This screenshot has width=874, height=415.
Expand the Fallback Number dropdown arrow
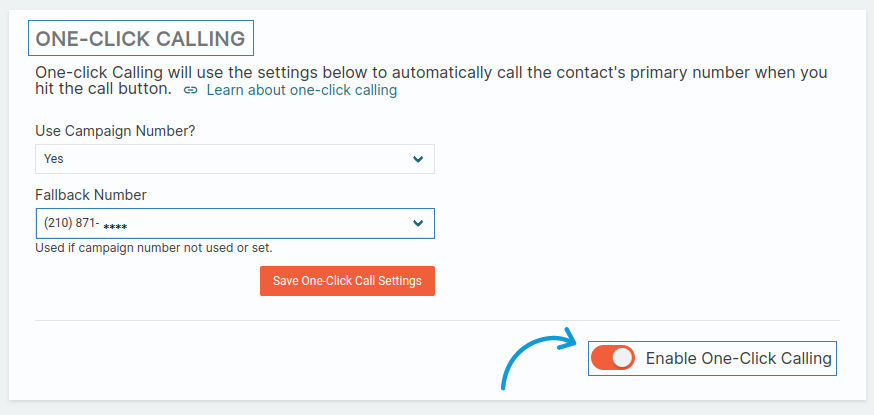tap(418, 223)
